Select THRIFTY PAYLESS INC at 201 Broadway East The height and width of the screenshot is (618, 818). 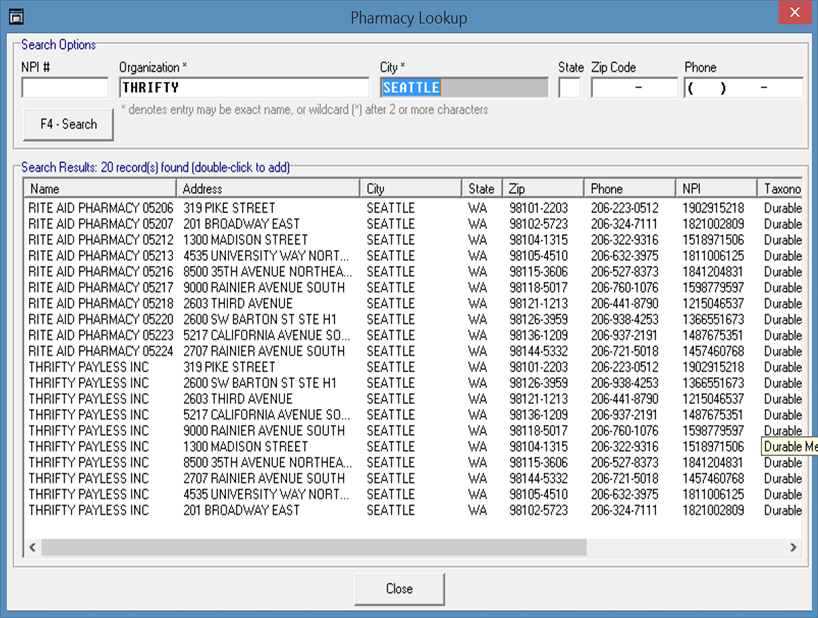point(89,510)
